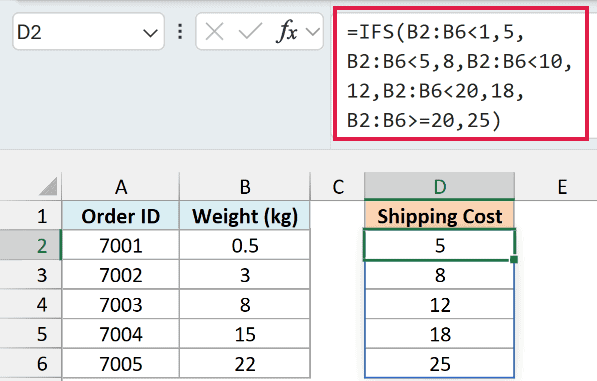Select shipping cost cell with 25
The width and height of the screenshot is (597, 381).
439,363
